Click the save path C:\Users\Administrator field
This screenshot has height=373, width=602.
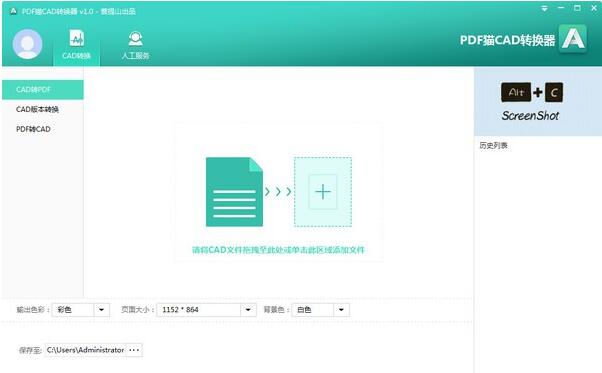85,350
